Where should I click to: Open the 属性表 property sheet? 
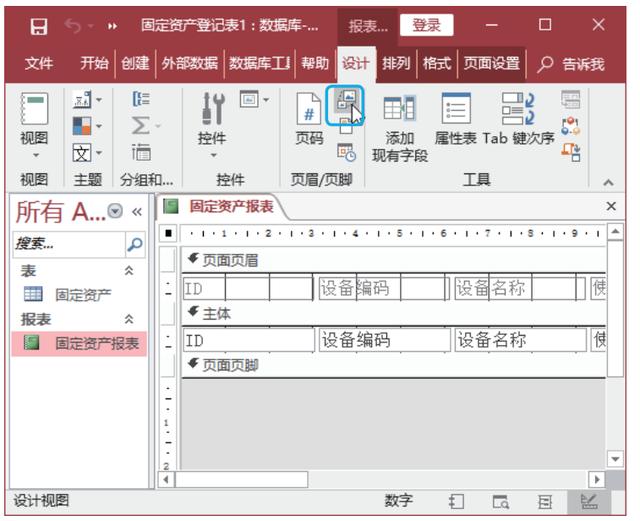[x=456, y=119]
